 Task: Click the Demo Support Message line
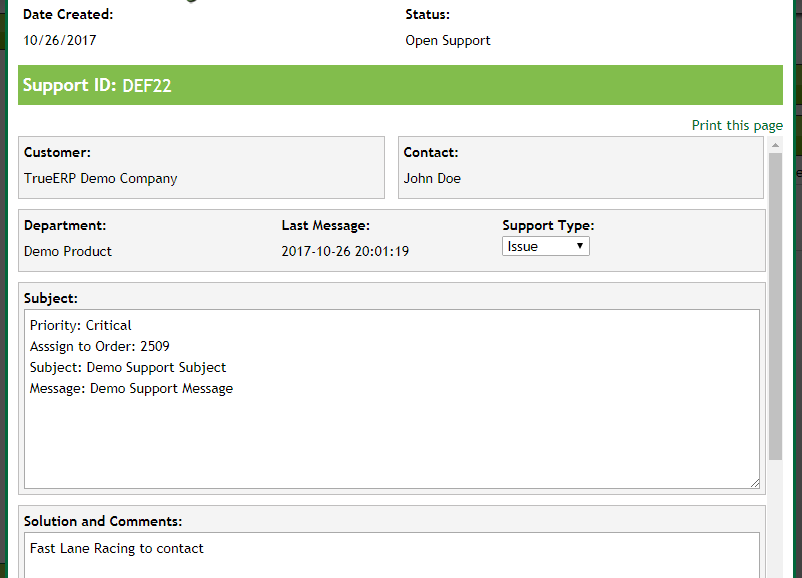[131, 388]
